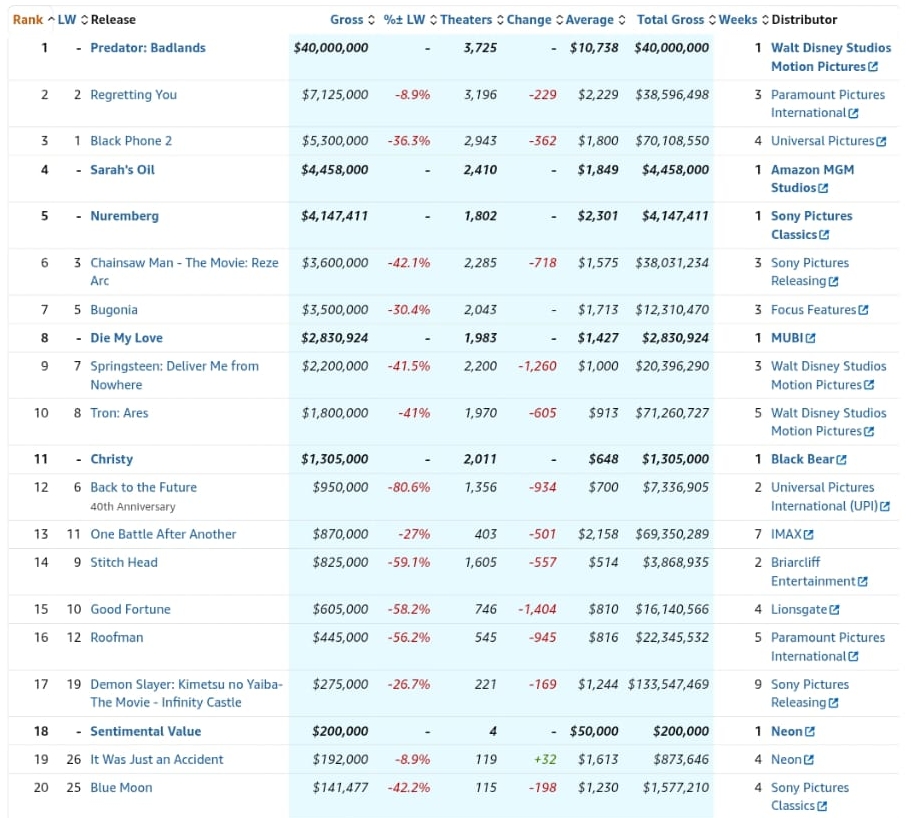Image resolution: width=911 pixels, height=818 pixels.
Task: Click external link icon beside Black Bear
Action: pyautogui.click(x=841, y=460)
